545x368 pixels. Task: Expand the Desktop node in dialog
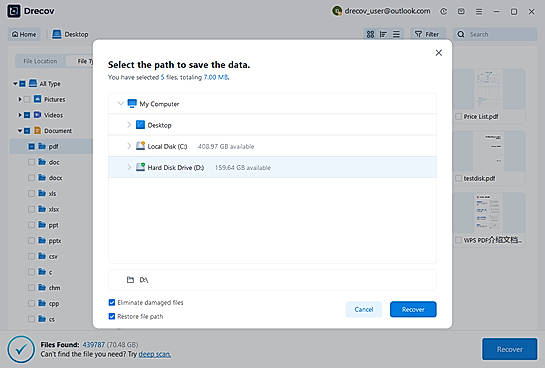[129, 124]
